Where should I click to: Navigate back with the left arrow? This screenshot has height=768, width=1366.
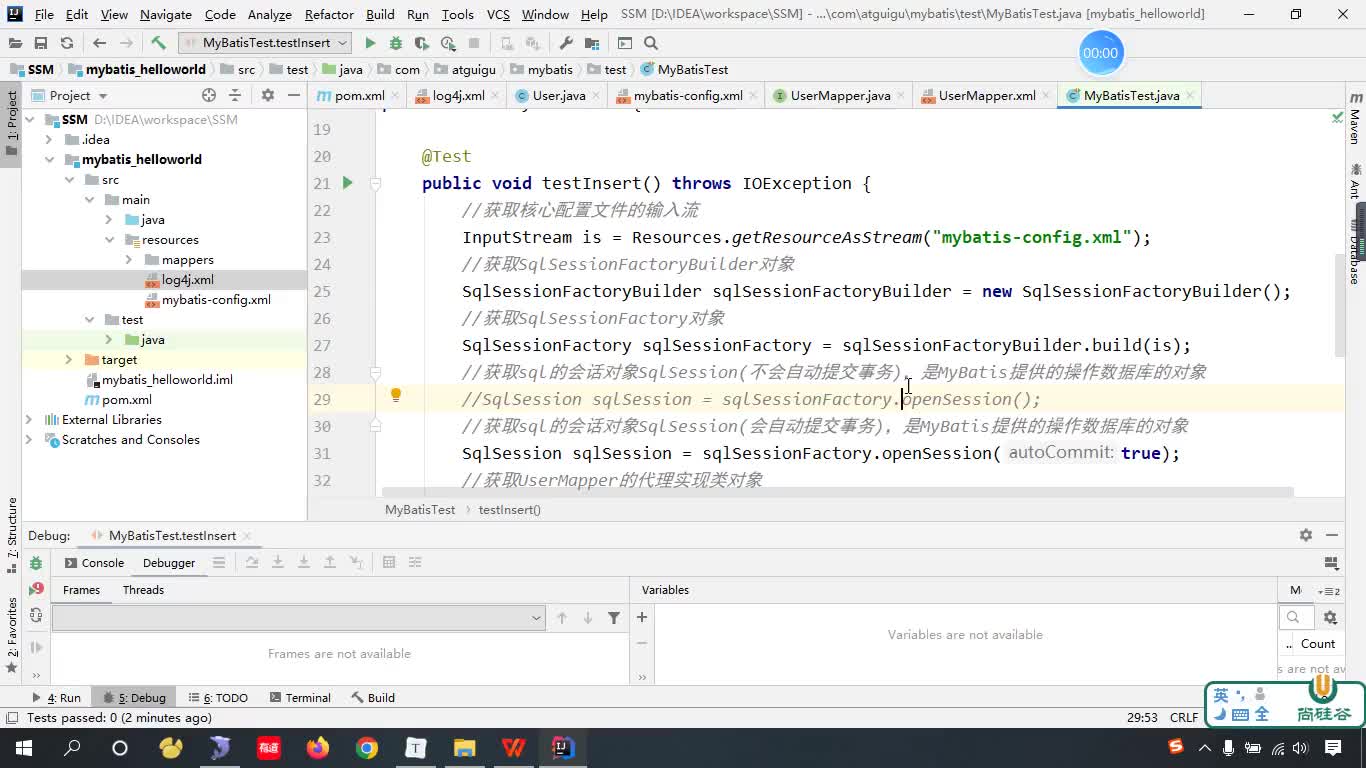99,43
